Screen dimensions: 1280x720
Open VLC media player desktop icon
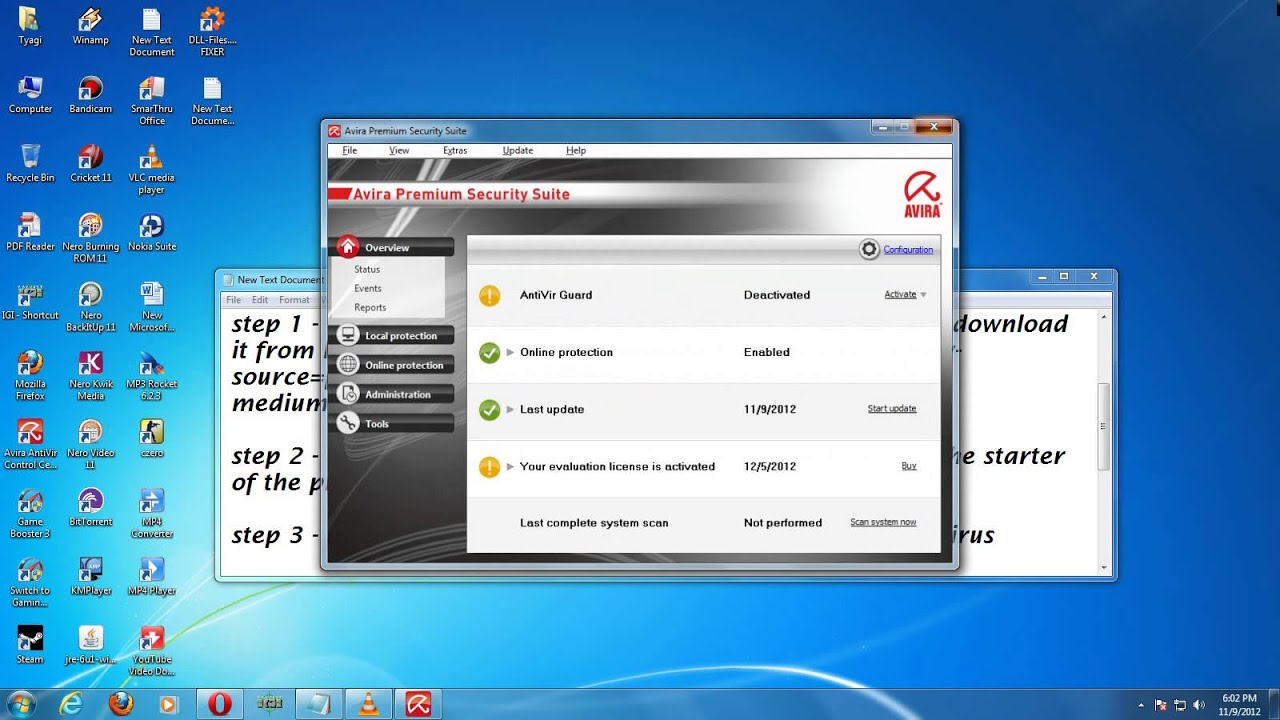point(151,170)
